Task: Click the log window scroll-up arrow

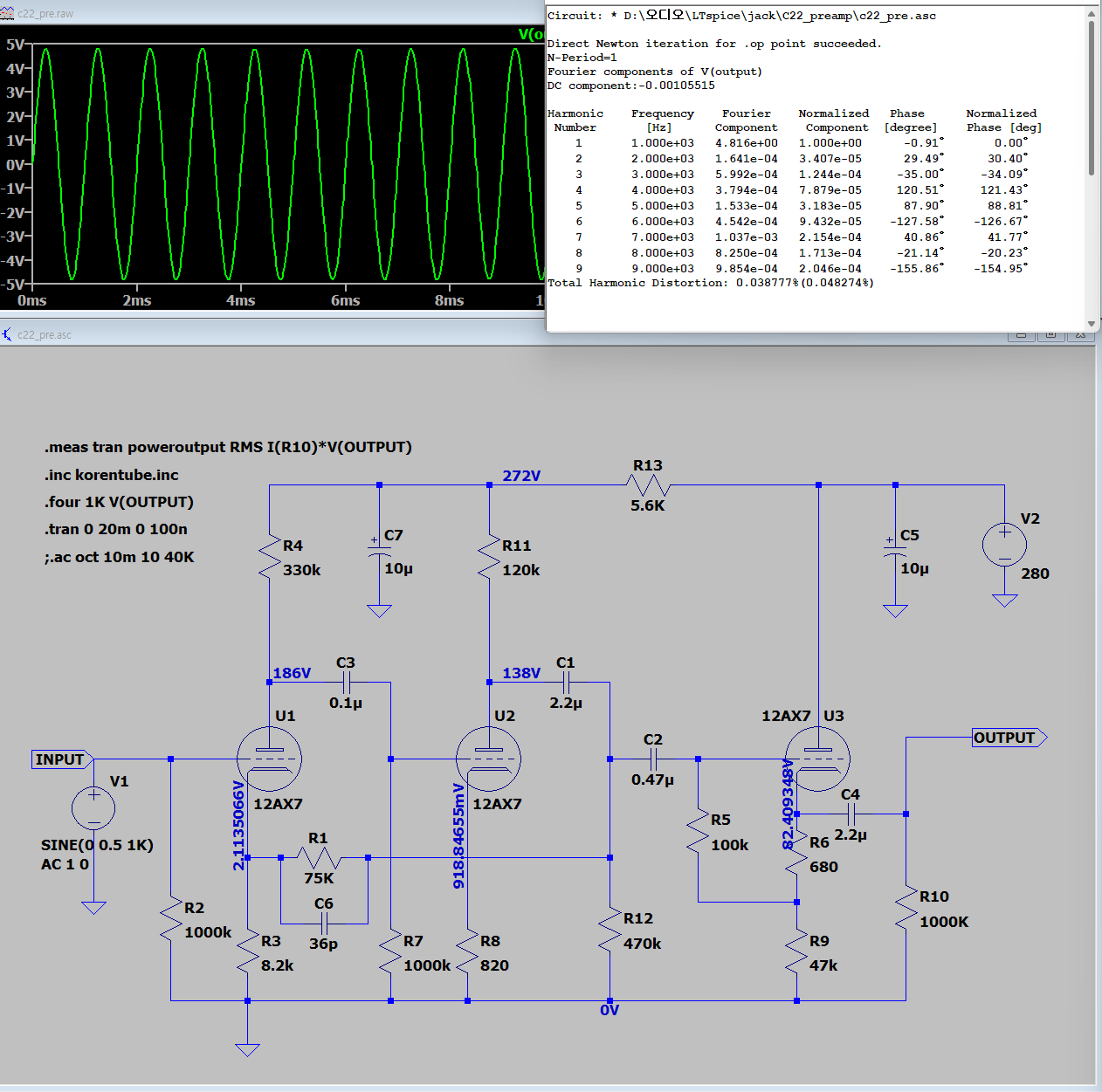Action: coord(1092,12)
